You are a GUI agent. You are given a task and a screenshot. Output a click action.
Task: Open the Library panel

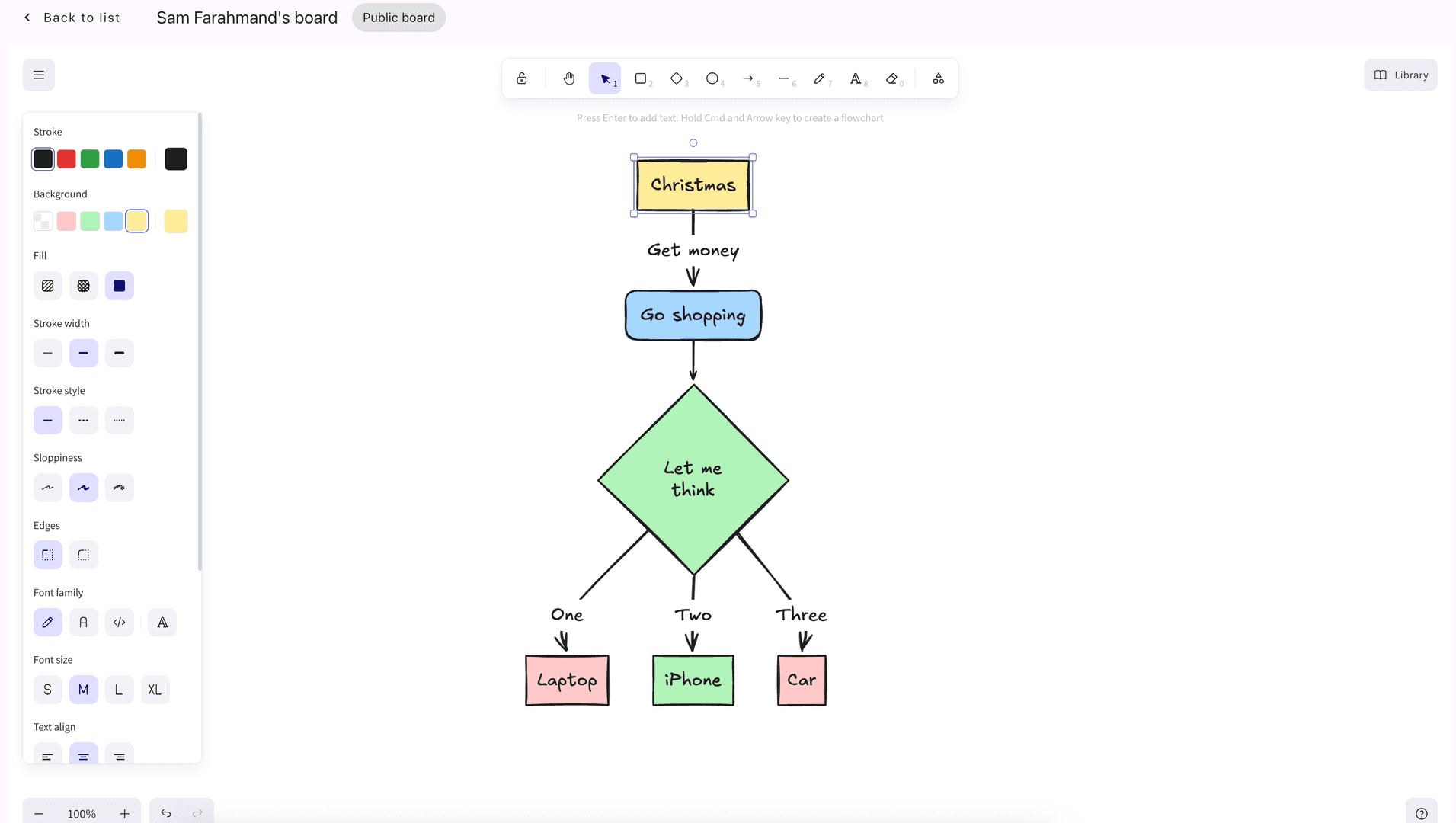(1400, 75)
